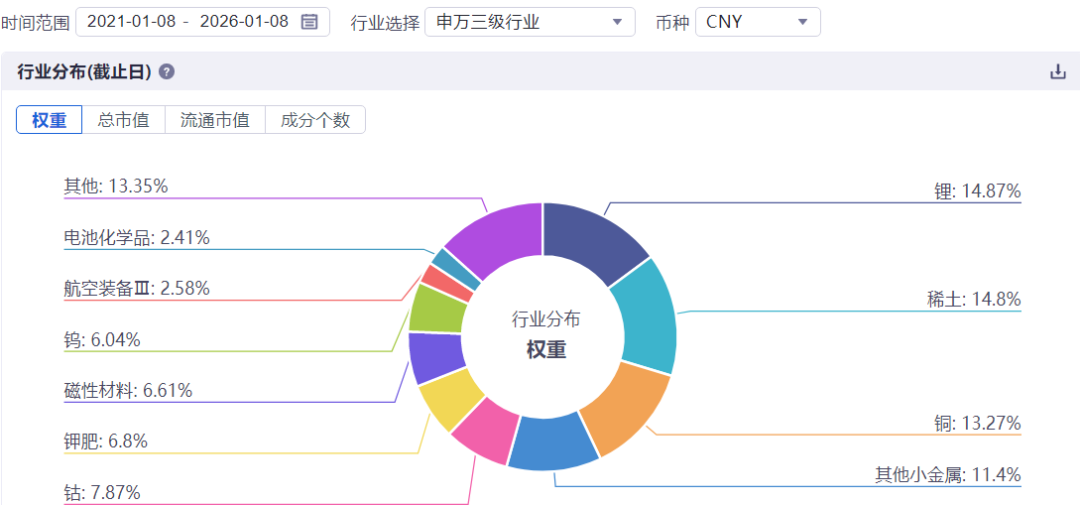Switch to the 总市值 tab
The width and height of the screenshot is (1080, 505).
click(124, 120)
